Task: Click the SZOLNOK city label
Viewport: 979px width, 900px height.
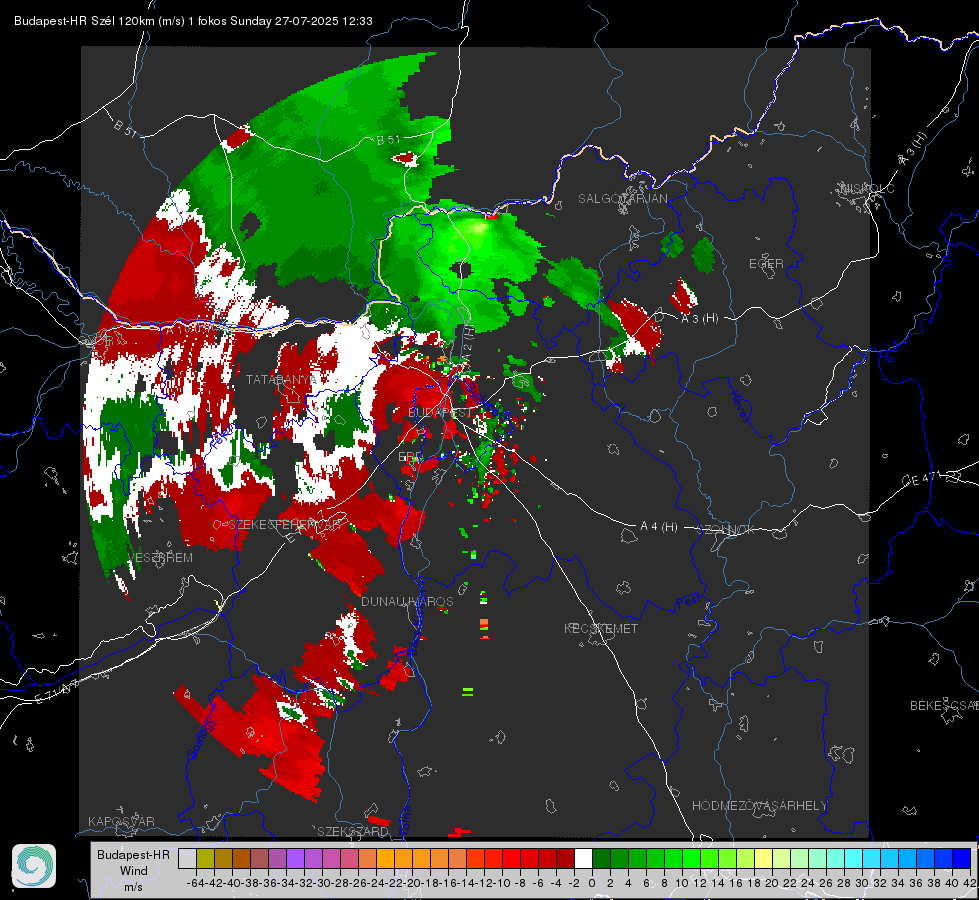Action: click(x=726, y=530)
